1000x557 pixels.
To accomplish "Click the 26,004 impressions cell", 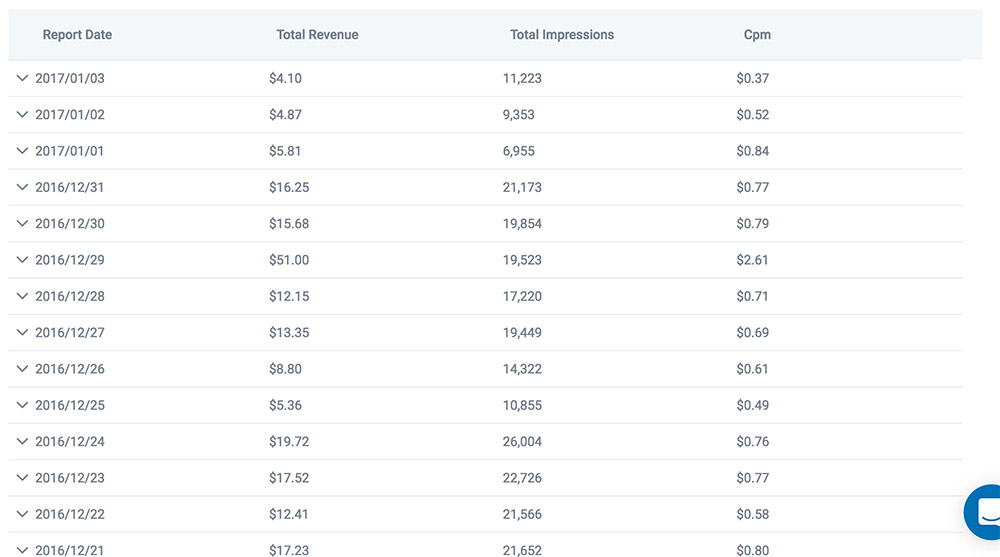I will (x=523, y=441).
